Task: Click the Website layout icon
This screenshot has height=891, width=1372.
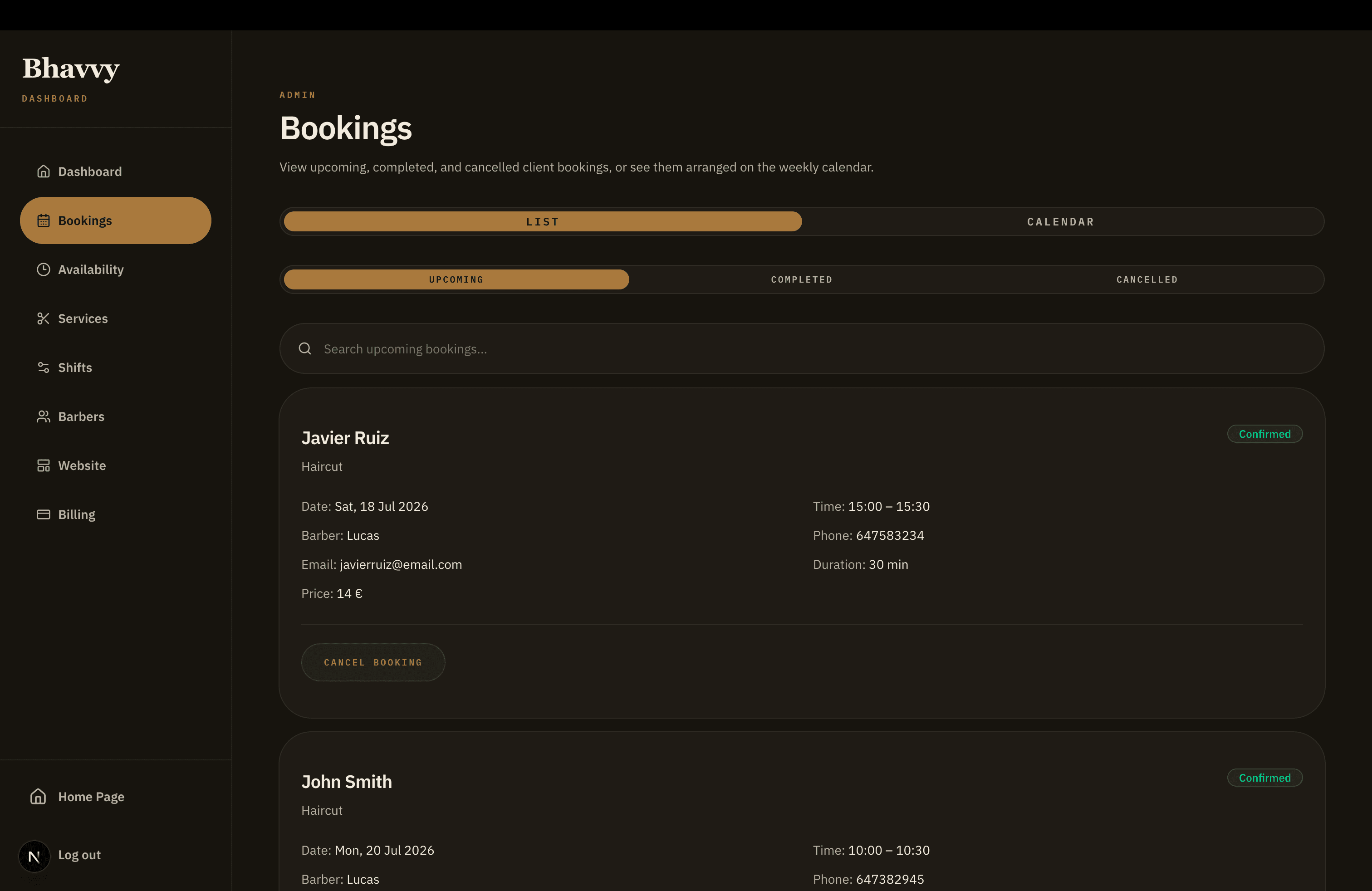Action: (43, 465)
